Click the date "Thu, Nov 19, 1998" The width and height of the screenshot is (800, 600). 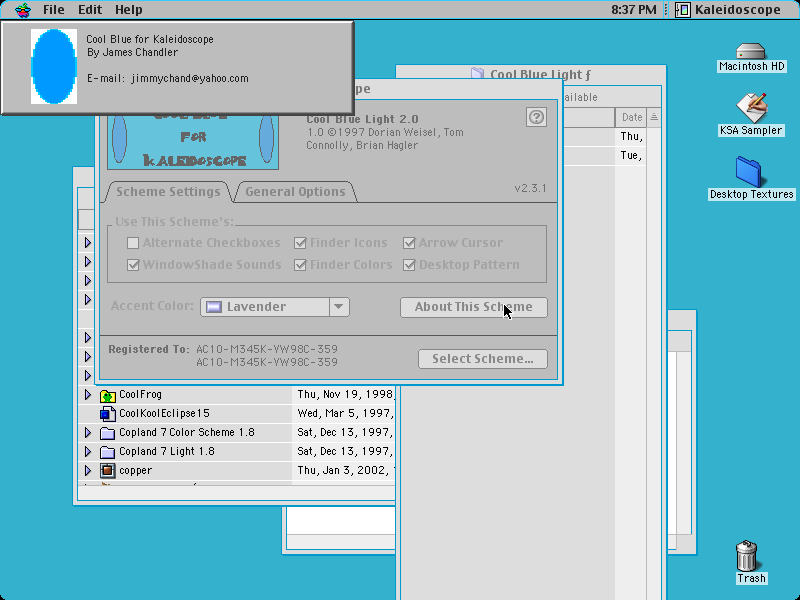(345, 394)
